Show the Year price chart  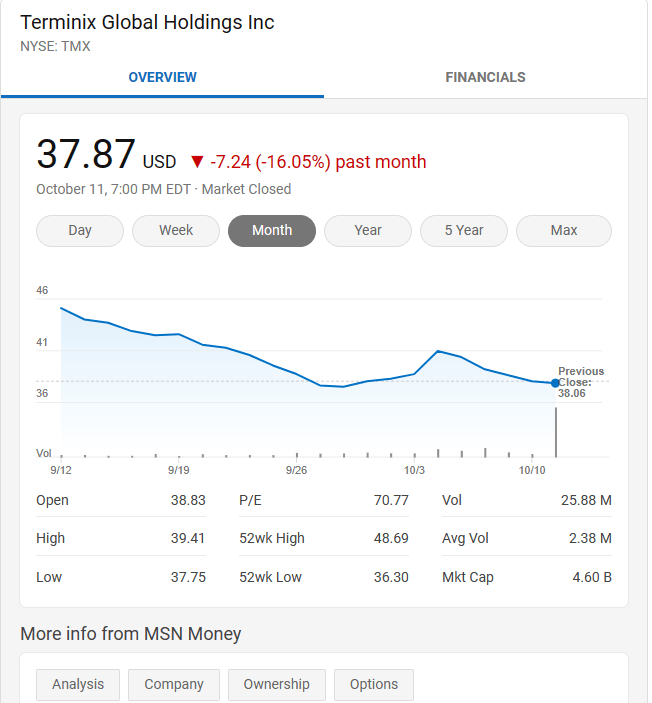(x=368, y=231)
